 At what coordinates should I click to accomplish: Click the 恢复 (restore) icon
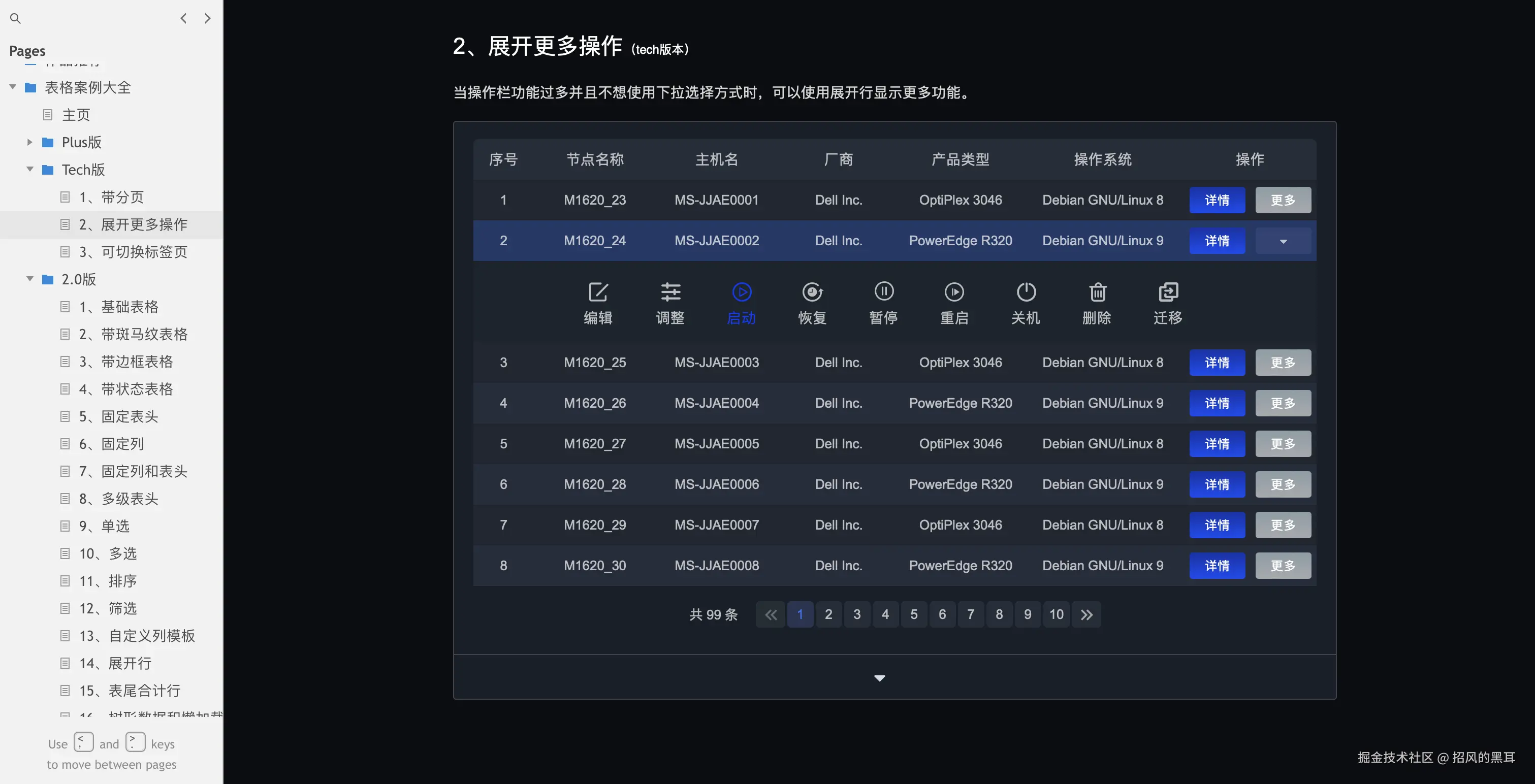tap(812, 292)
